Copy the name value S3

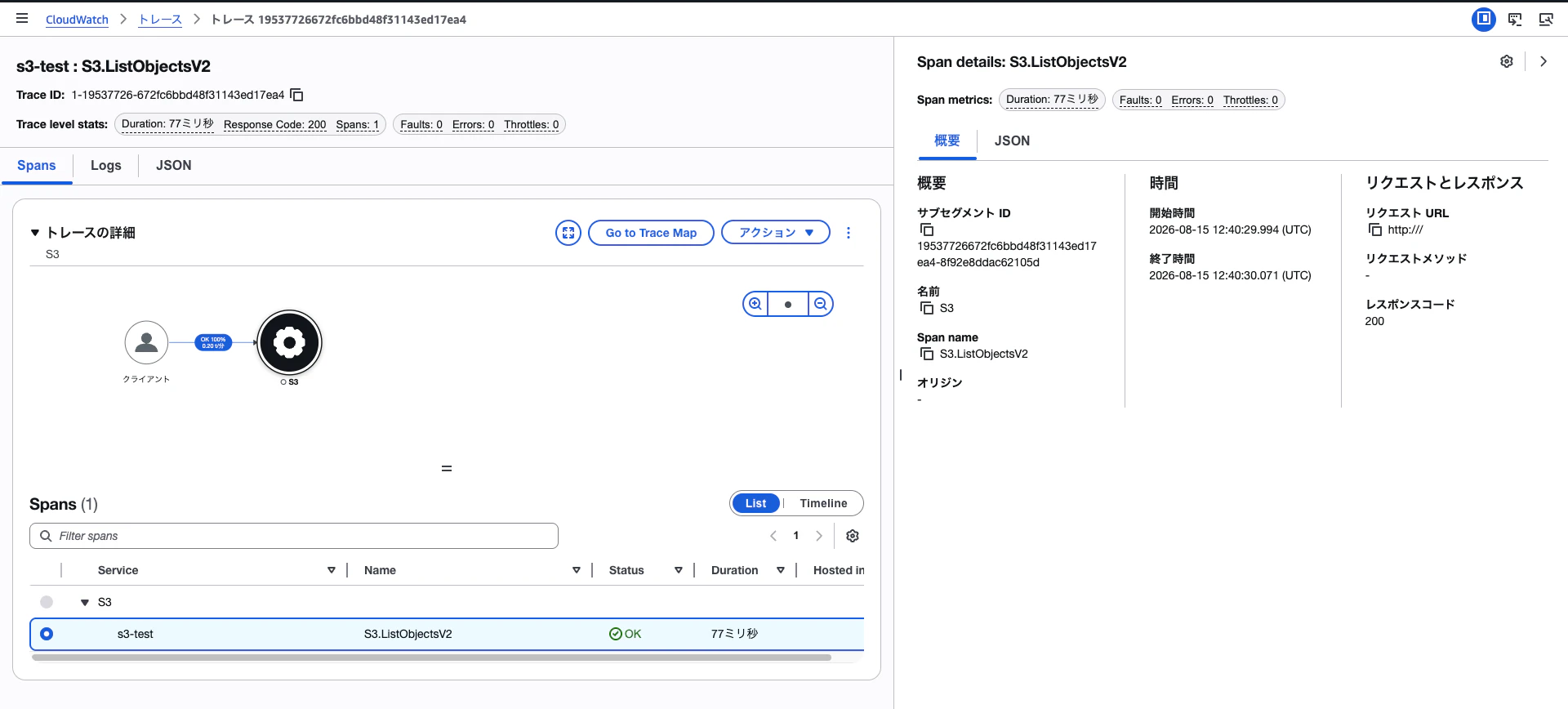tap(927, 308)
